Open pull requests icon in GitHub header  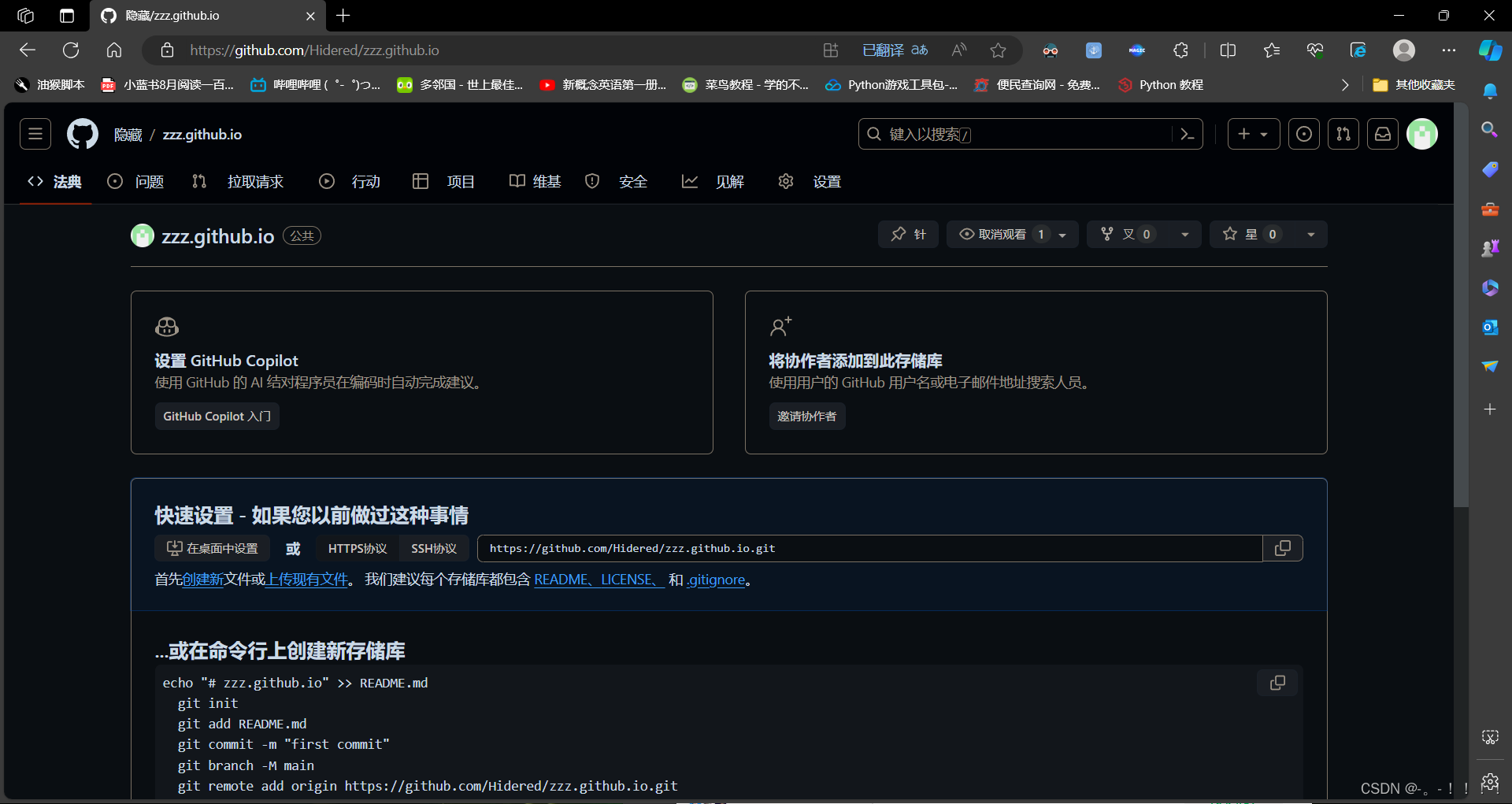click(1343, 134)
